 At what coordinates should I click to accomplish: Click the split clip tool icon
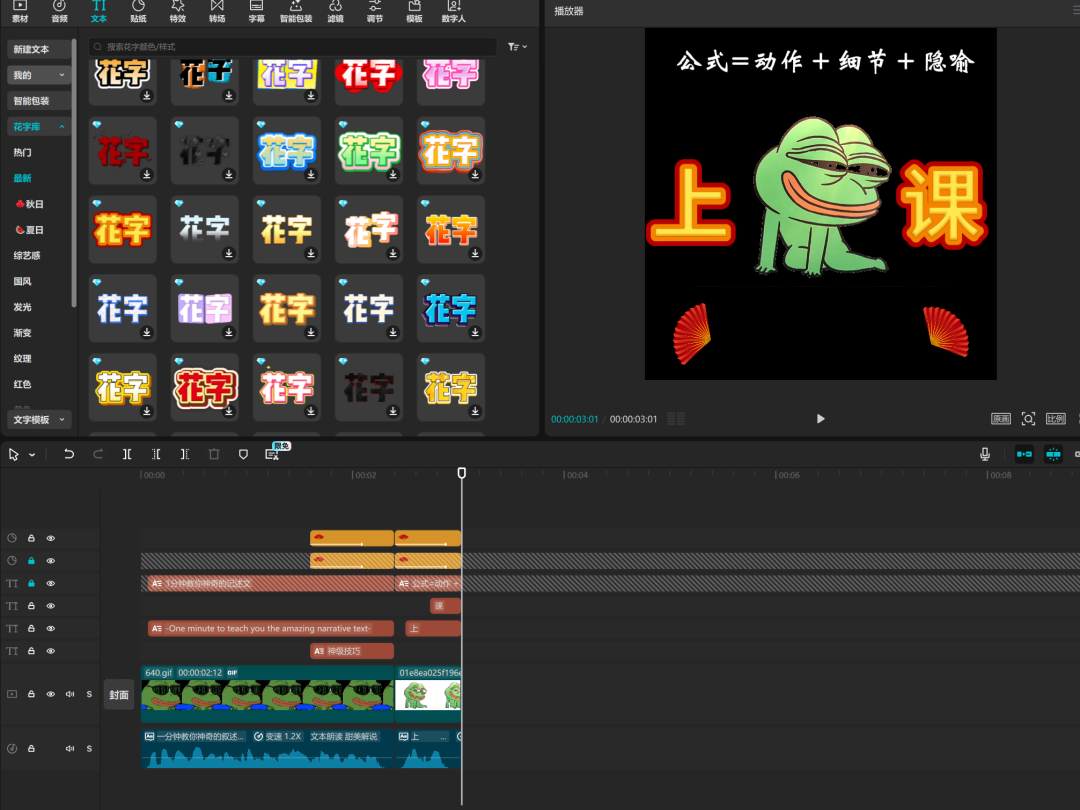[127, 454]
